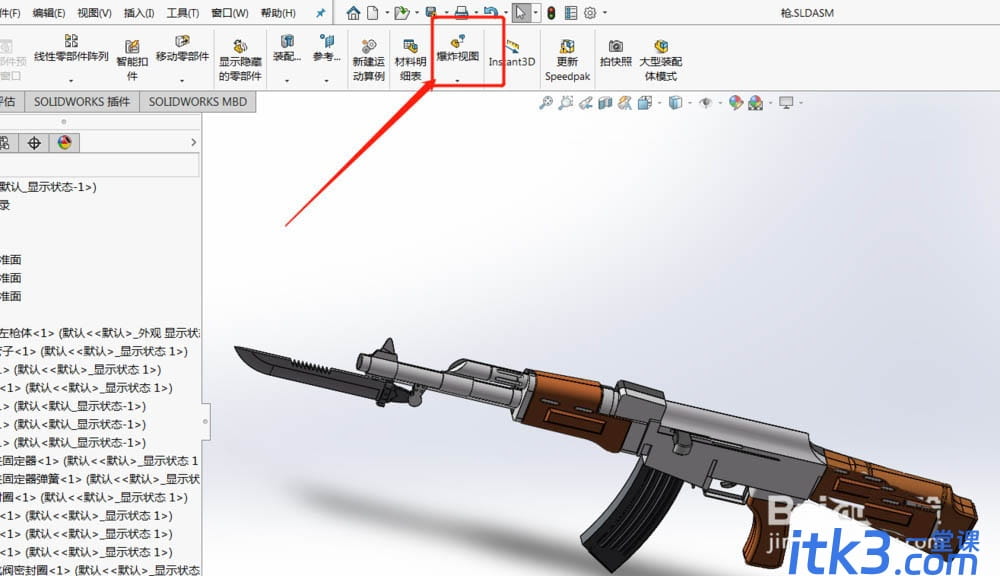Screen dimensions: 1000x576
Task: Click the Edit Appearance color ball icon
Action: click(736, 103)
